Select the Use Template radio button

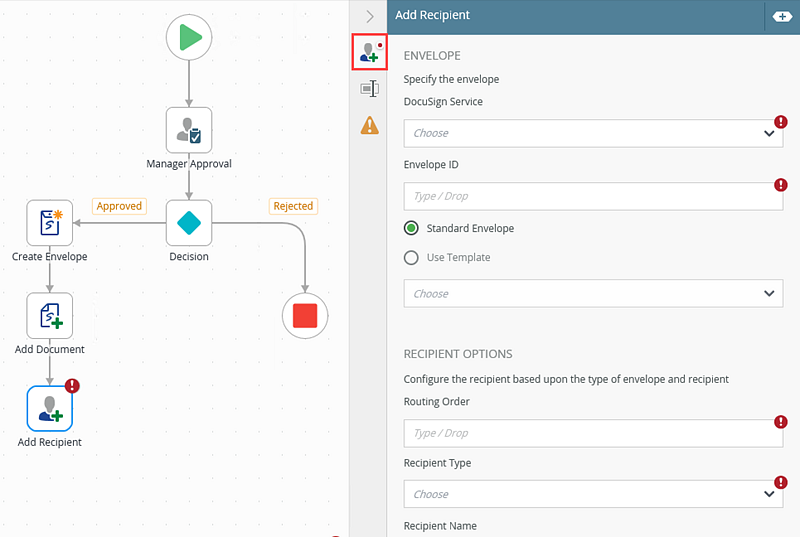(x=411, y=257)
